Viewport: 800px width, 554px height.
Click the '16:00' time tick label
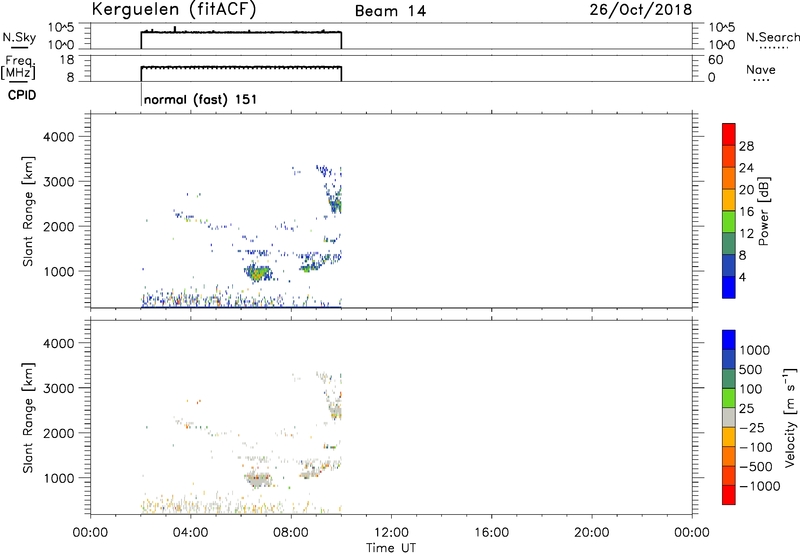[491, 533]
